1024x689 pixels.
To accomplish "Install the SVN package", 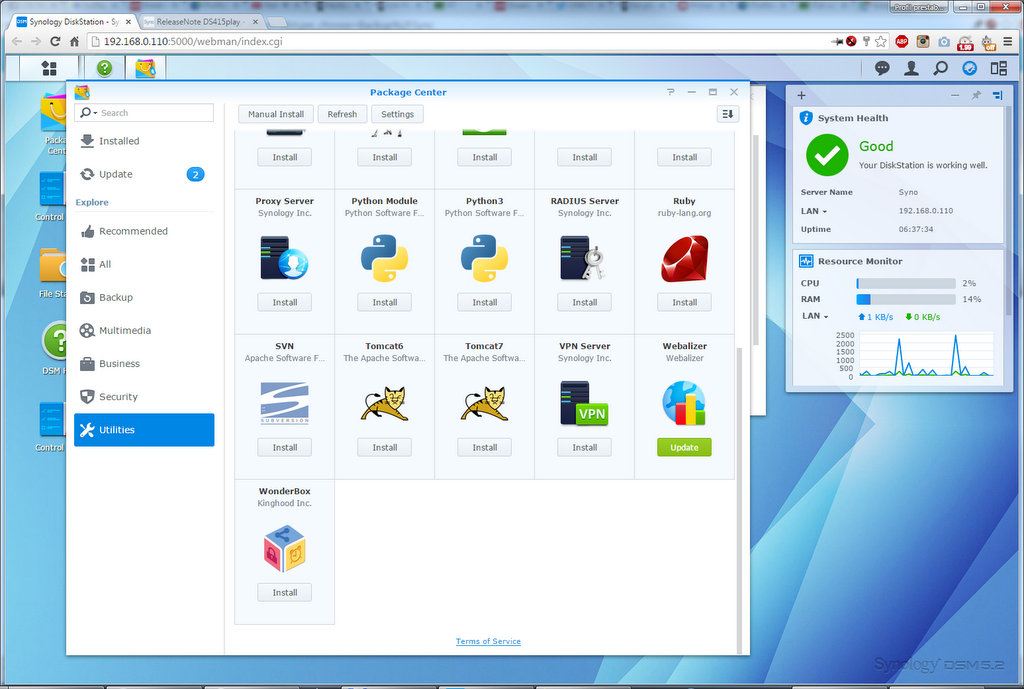I will (x=285, y=447).
